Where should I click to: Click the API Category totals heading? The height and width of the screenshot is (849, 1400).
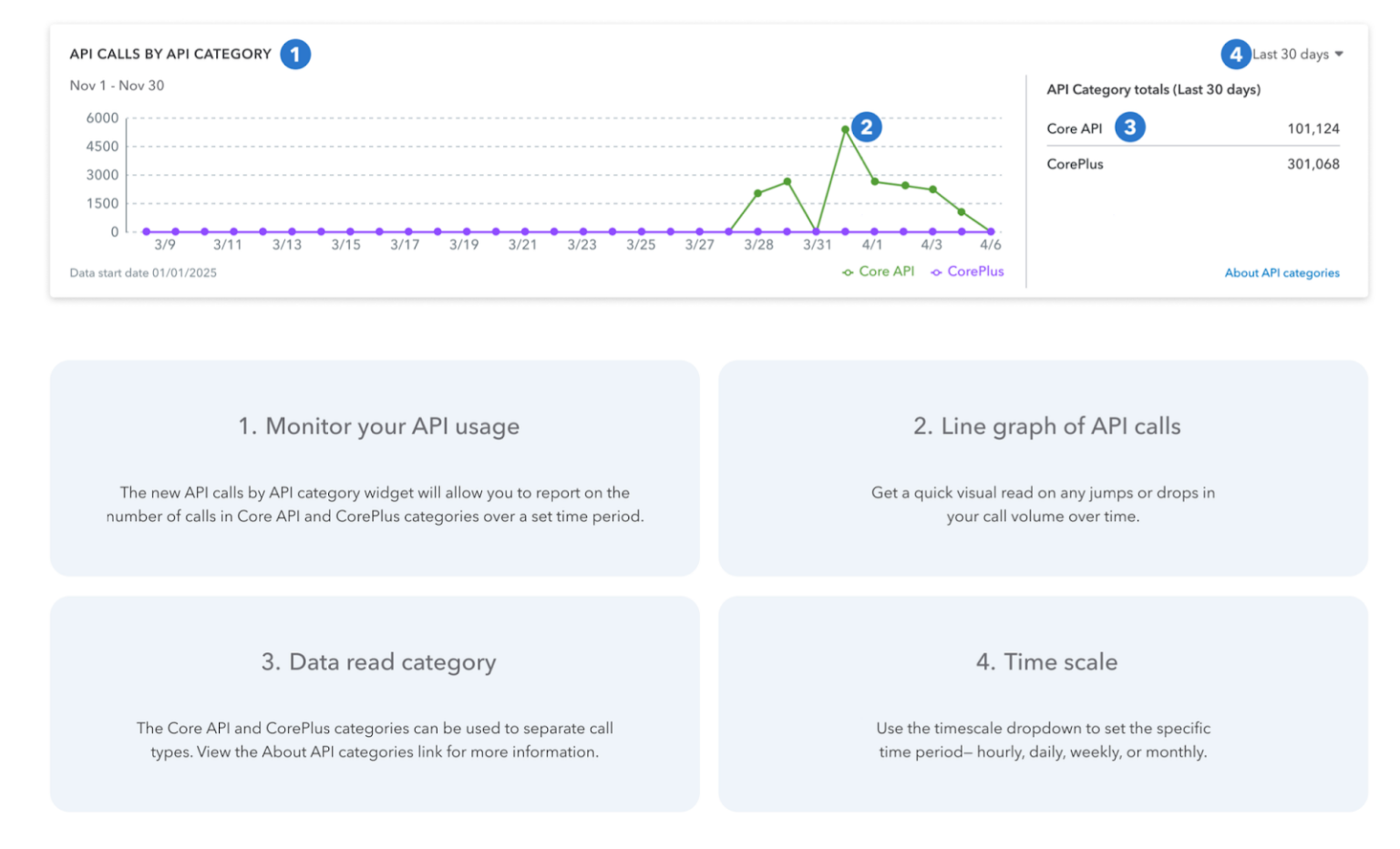point(1154,89)
